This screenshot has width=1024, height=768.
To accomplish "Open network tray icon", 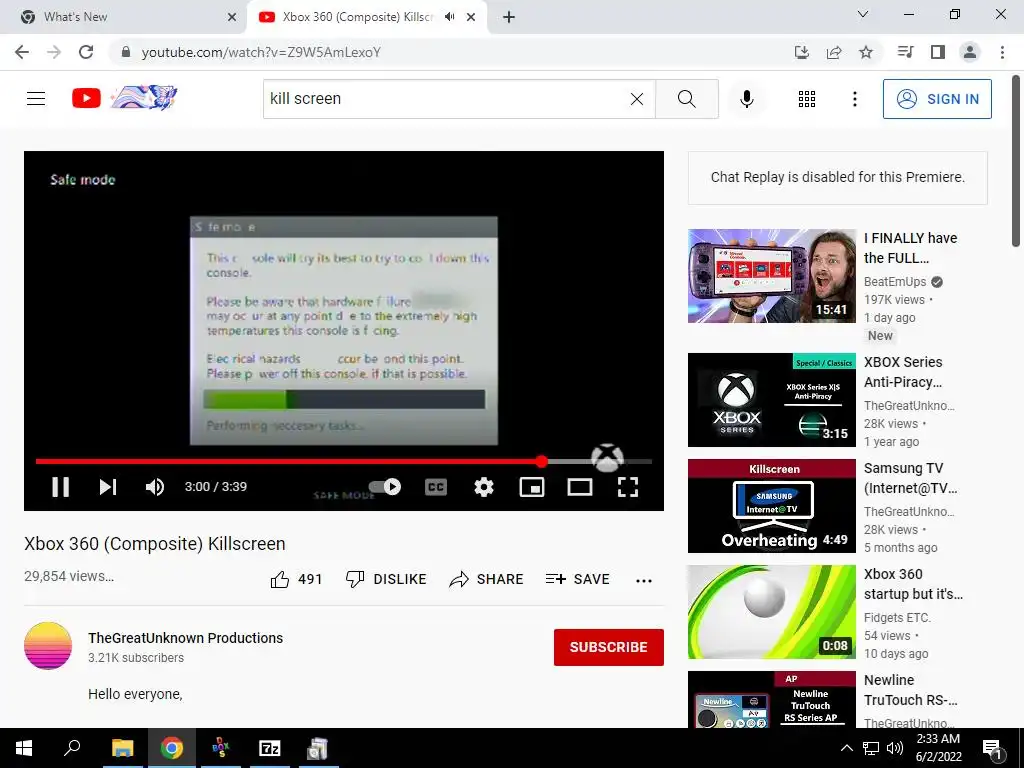I will [x=871, y=748].
